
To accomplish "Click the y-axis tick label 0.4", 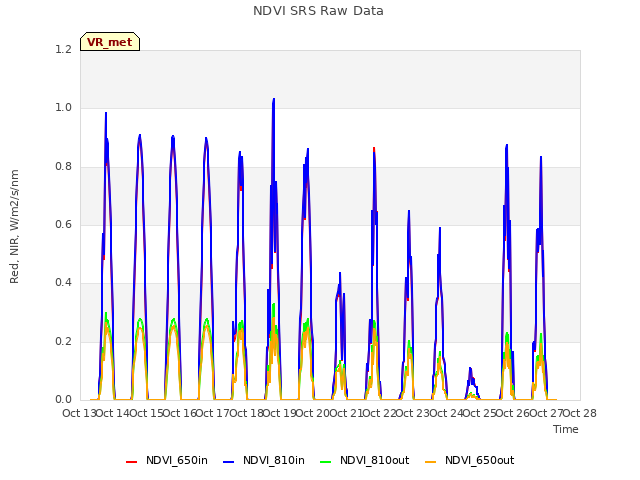I will pyautogui.click(x=64, y=283).
